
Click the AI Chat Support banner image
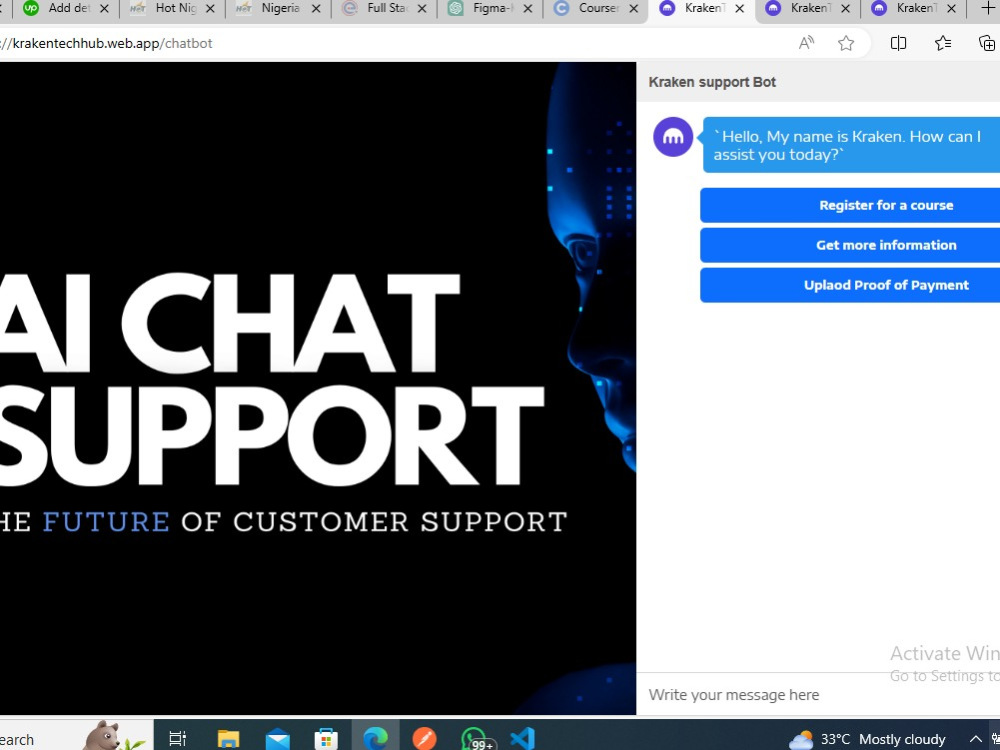[x=318, y=388]
